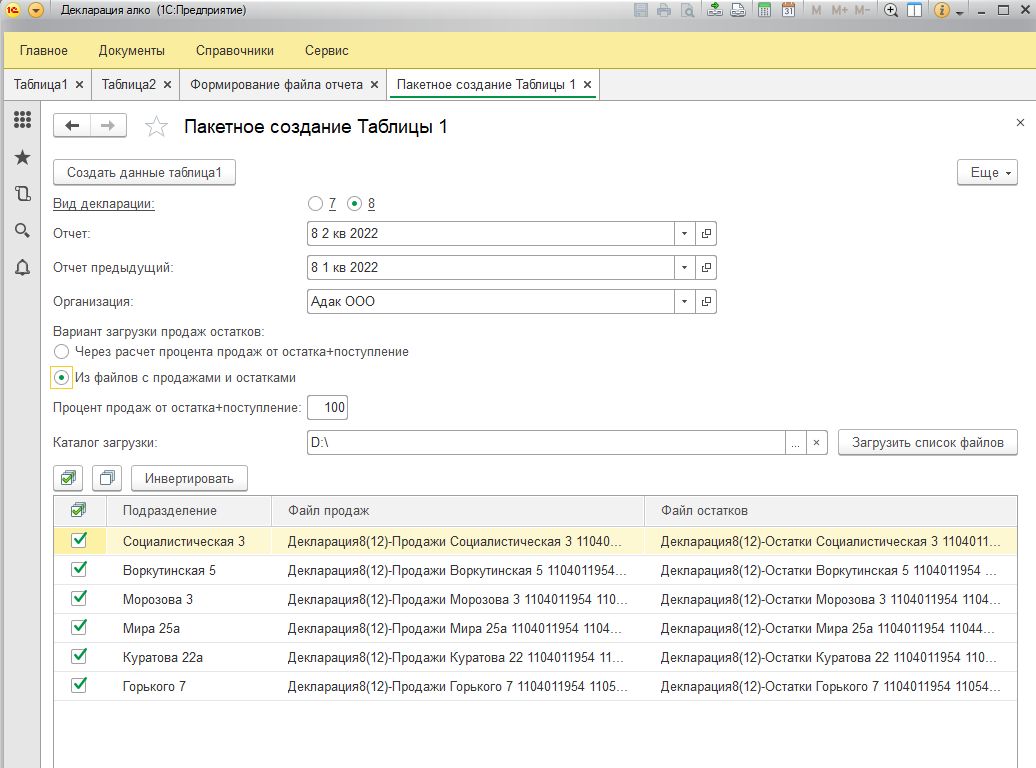Click the print icon in the title bar
This screenshot has width=1036, height=768.
tap(664, 10)
